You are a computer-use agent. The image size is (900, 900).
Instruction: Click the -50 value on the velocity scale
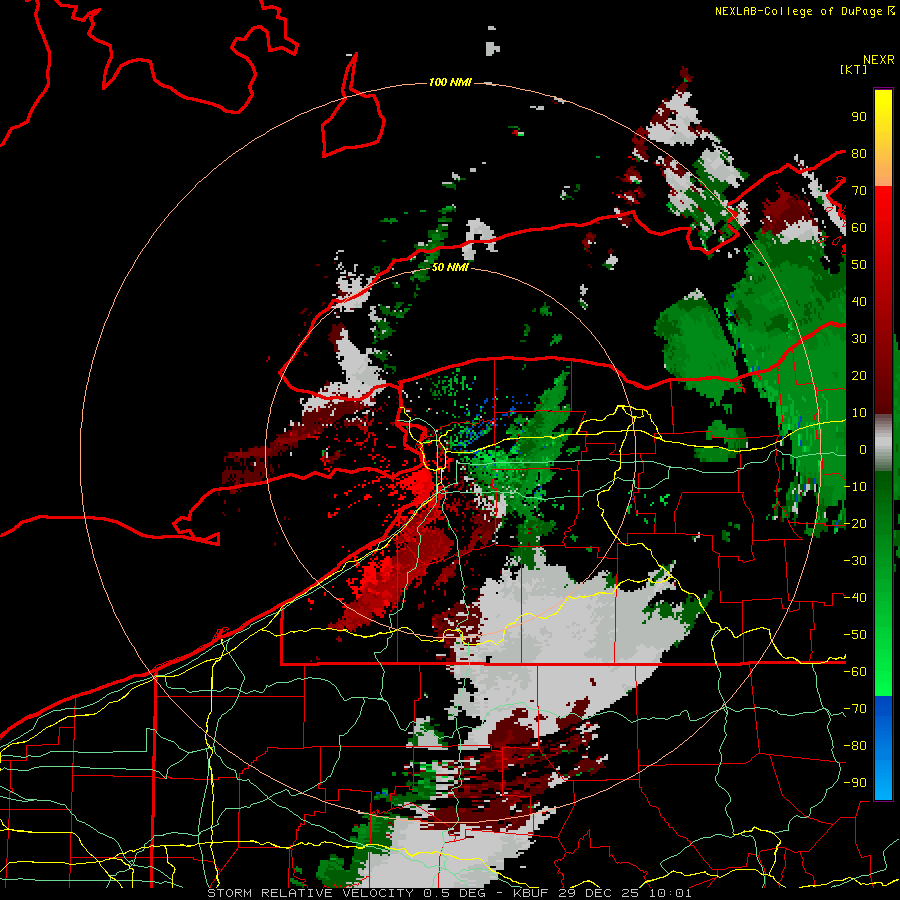pos(855,635)
